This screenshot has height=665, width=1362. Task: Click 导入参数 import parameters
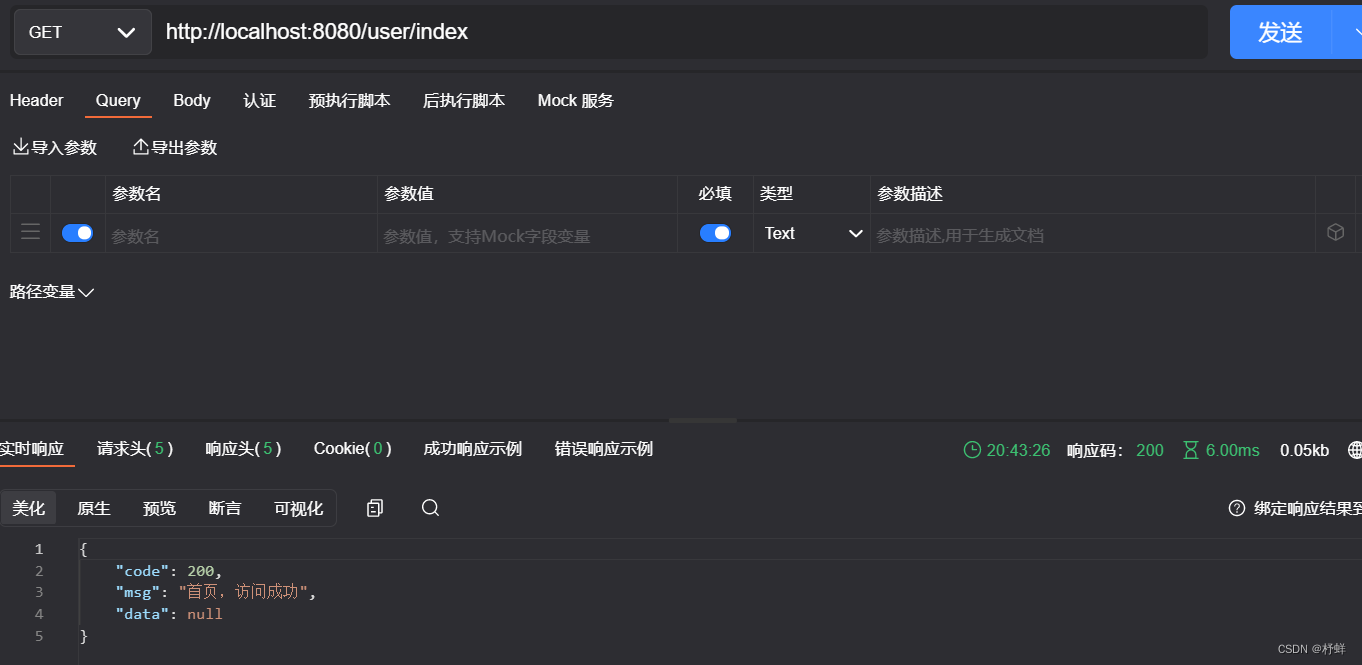tap(55, 148)
